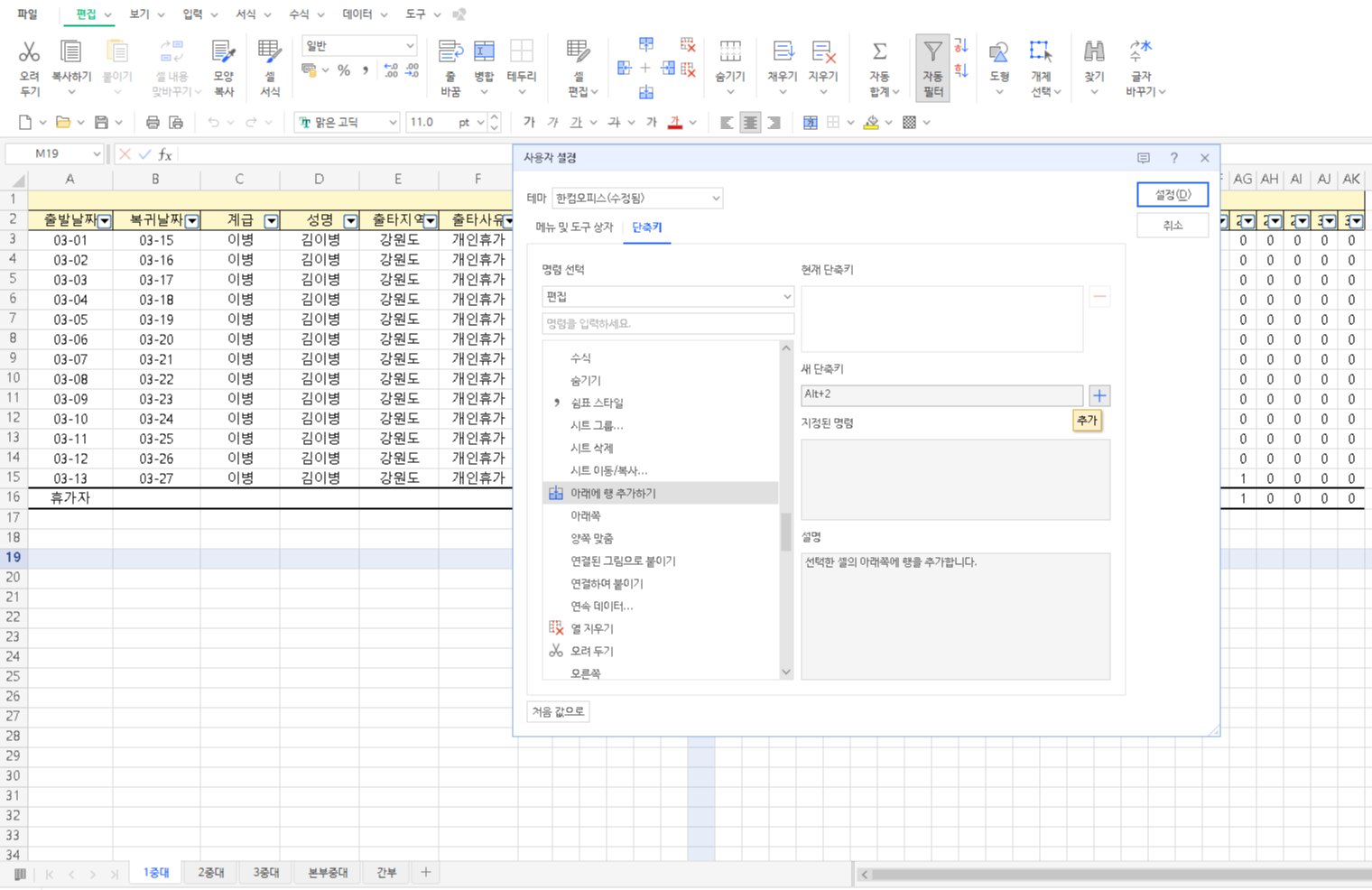This screenshot has height=890, width=1372.
Task: Click the Select Objects (개체 선택) icon
Action: click(x=1040, y=52)
